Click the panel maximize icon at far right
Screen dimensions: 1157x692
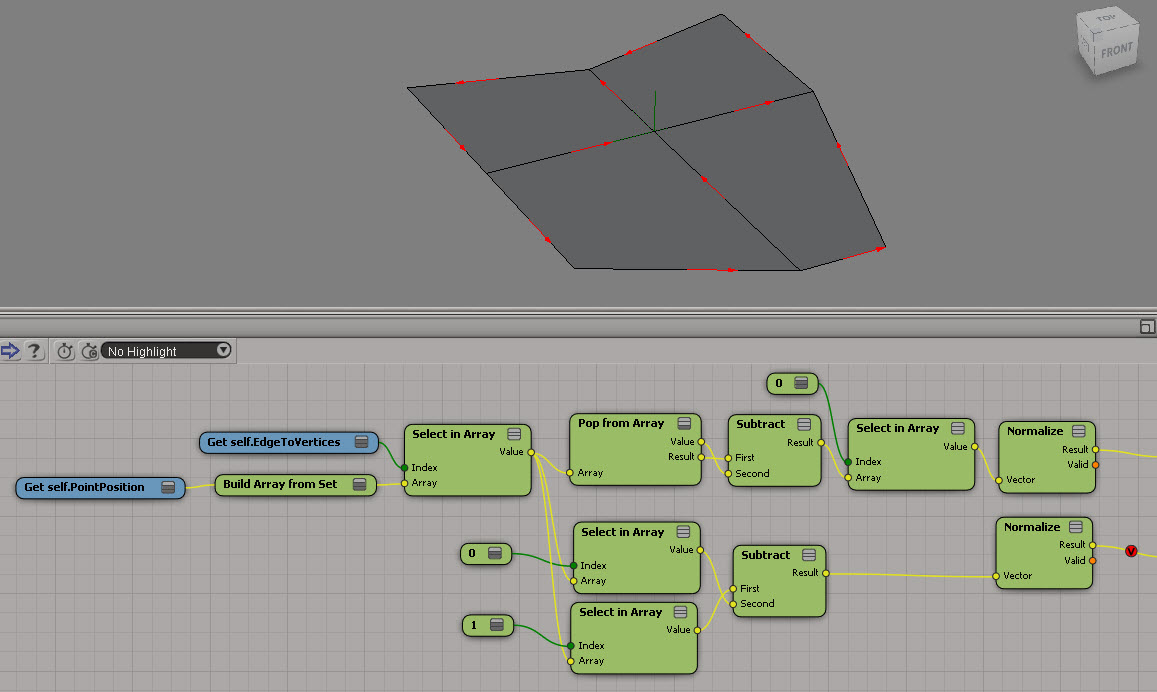click(x=1147, y=327)
